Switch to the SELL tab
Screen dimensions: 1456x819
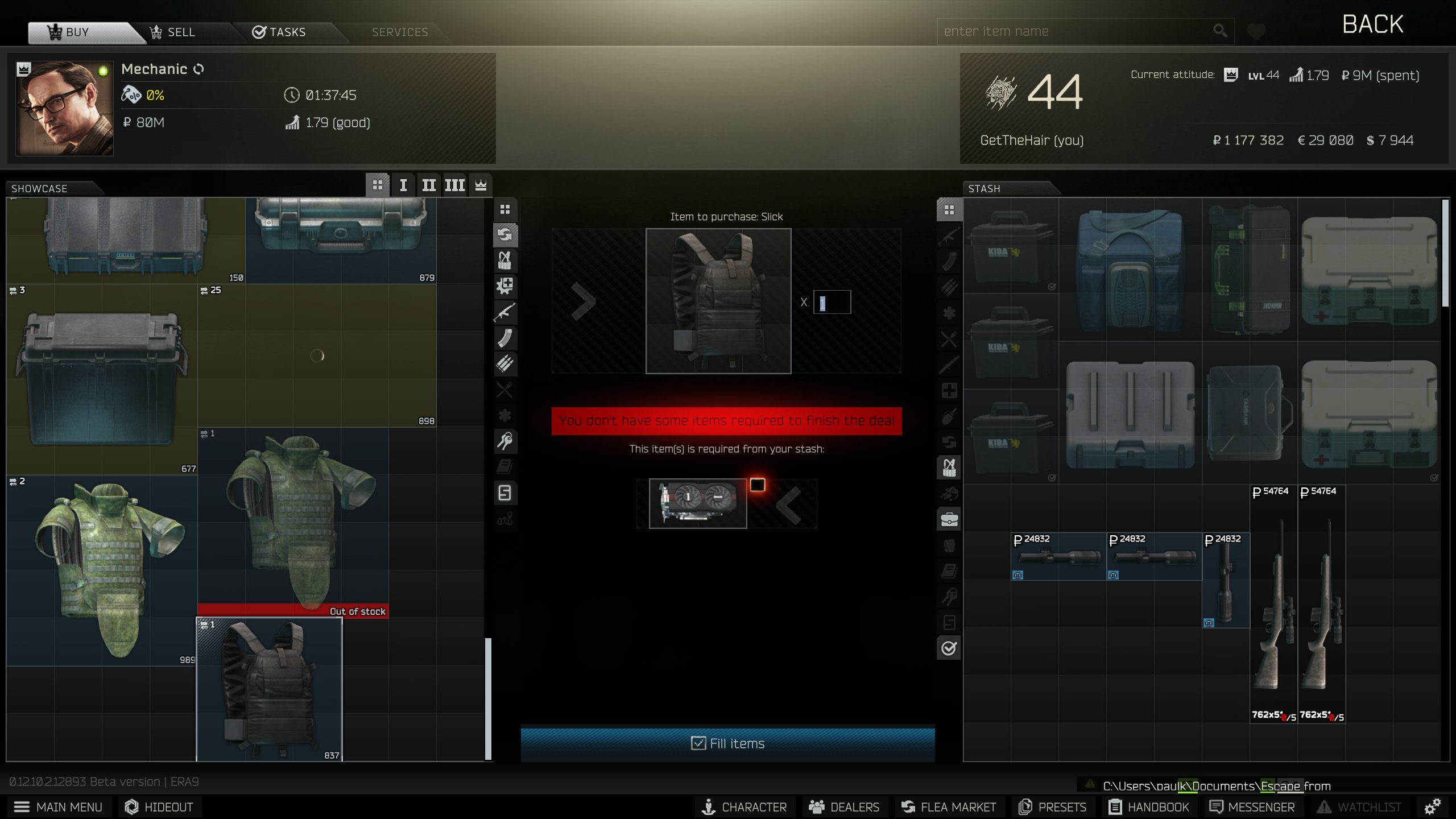tap(173, 32)
